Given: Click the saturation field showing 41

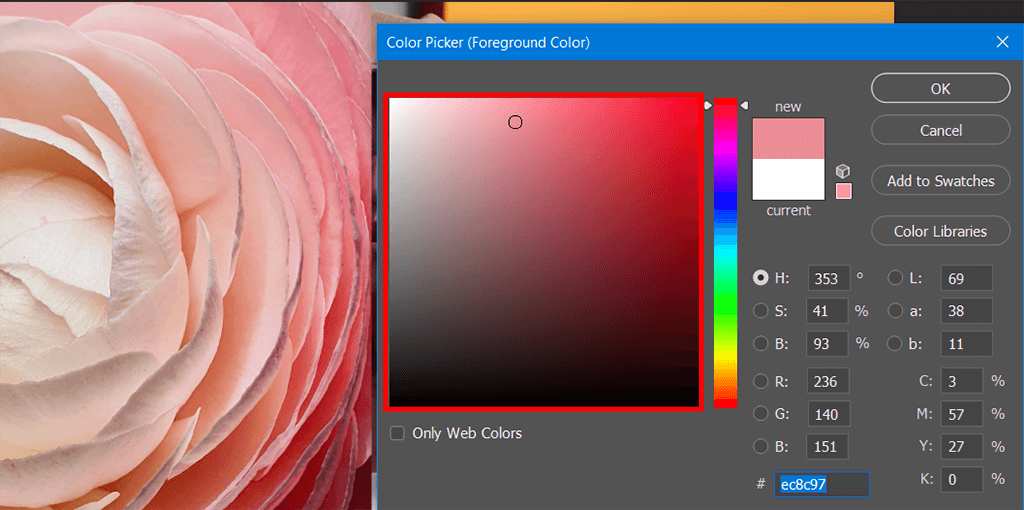Looking at the screenshot, I should [827, 311].
